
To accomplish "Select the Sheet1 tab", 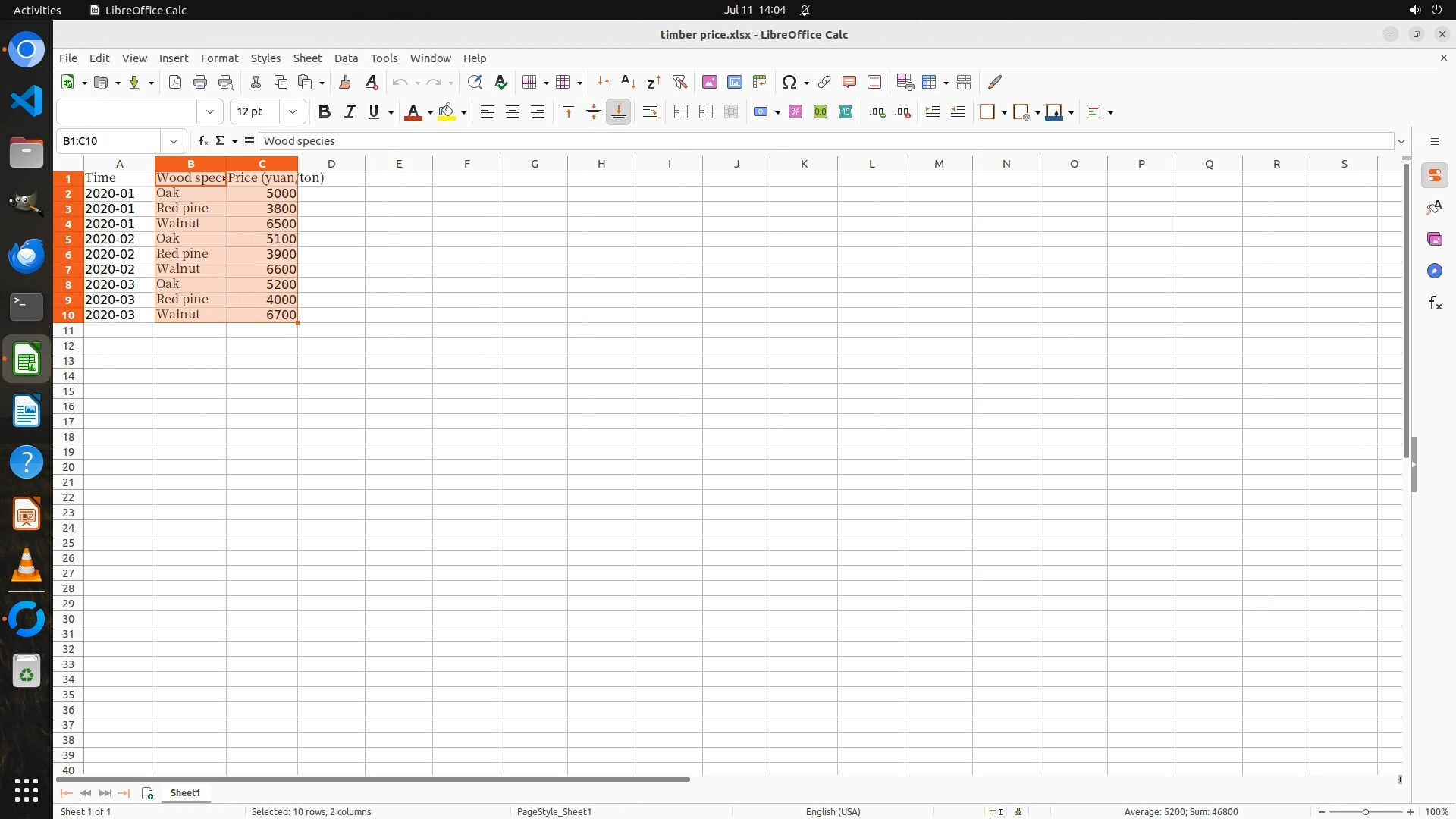I will coord(185,792).
